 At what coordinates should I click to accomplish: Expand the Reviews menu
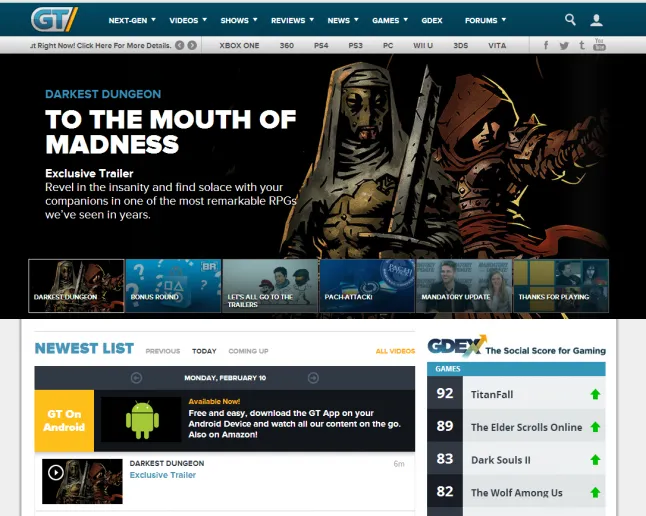click(292, 20)
